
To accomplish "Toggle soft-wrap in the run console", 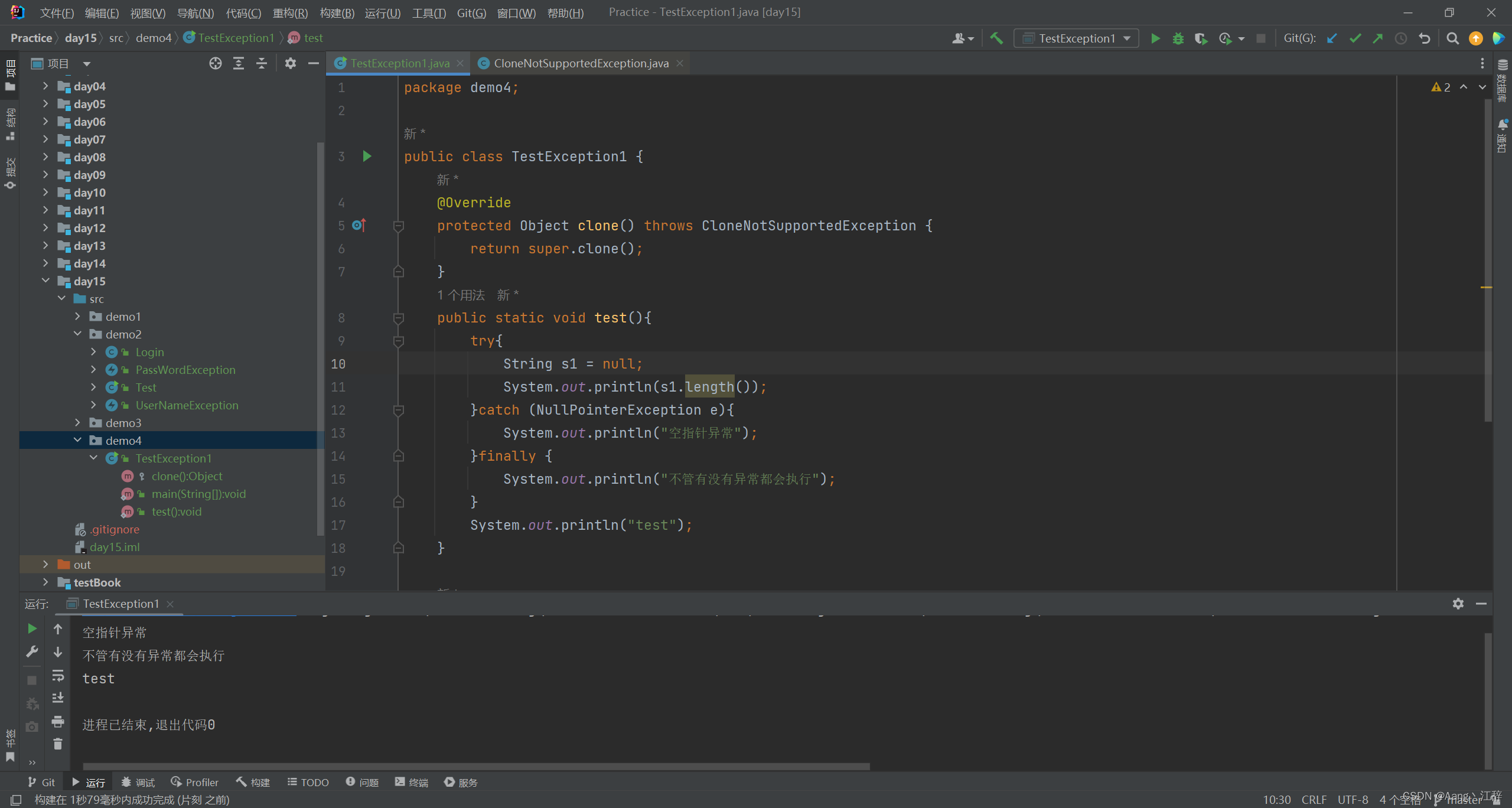I will [58, 676].
